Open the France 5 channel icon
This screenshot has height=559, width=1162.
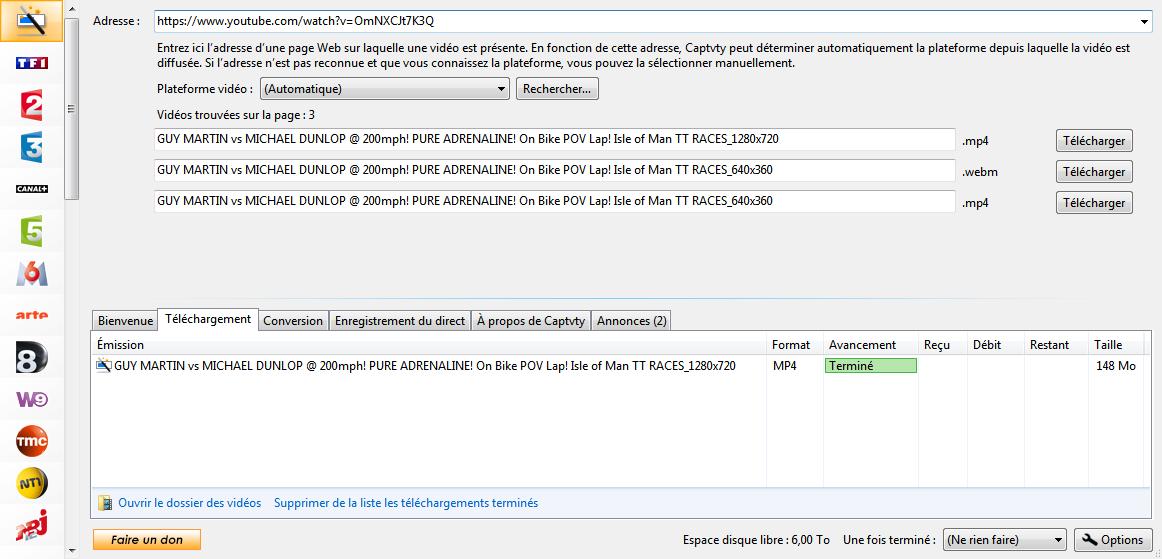click(31, 231)
